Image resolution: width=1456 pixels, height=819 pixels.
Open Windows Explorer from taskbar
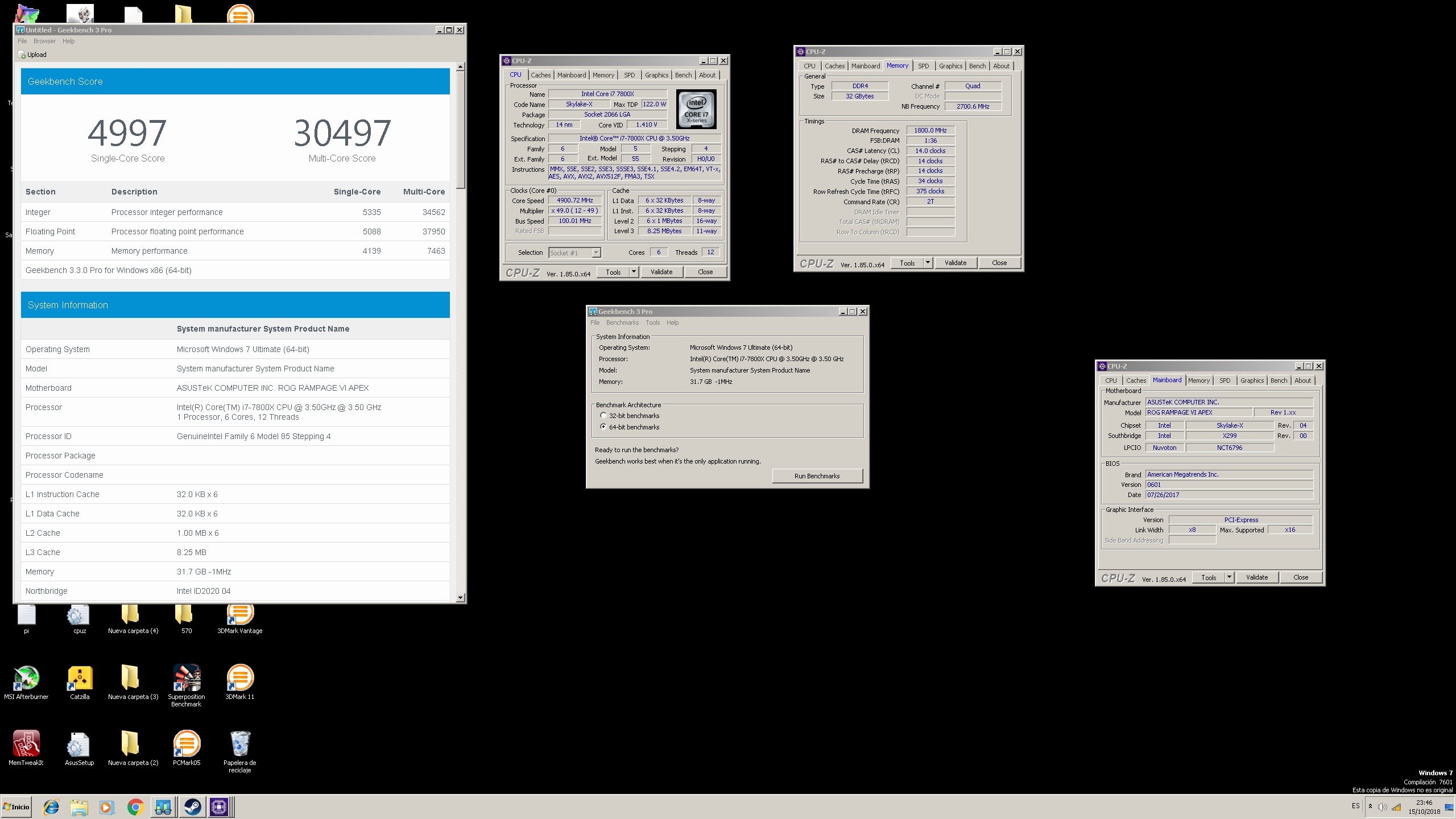point(79,807)
